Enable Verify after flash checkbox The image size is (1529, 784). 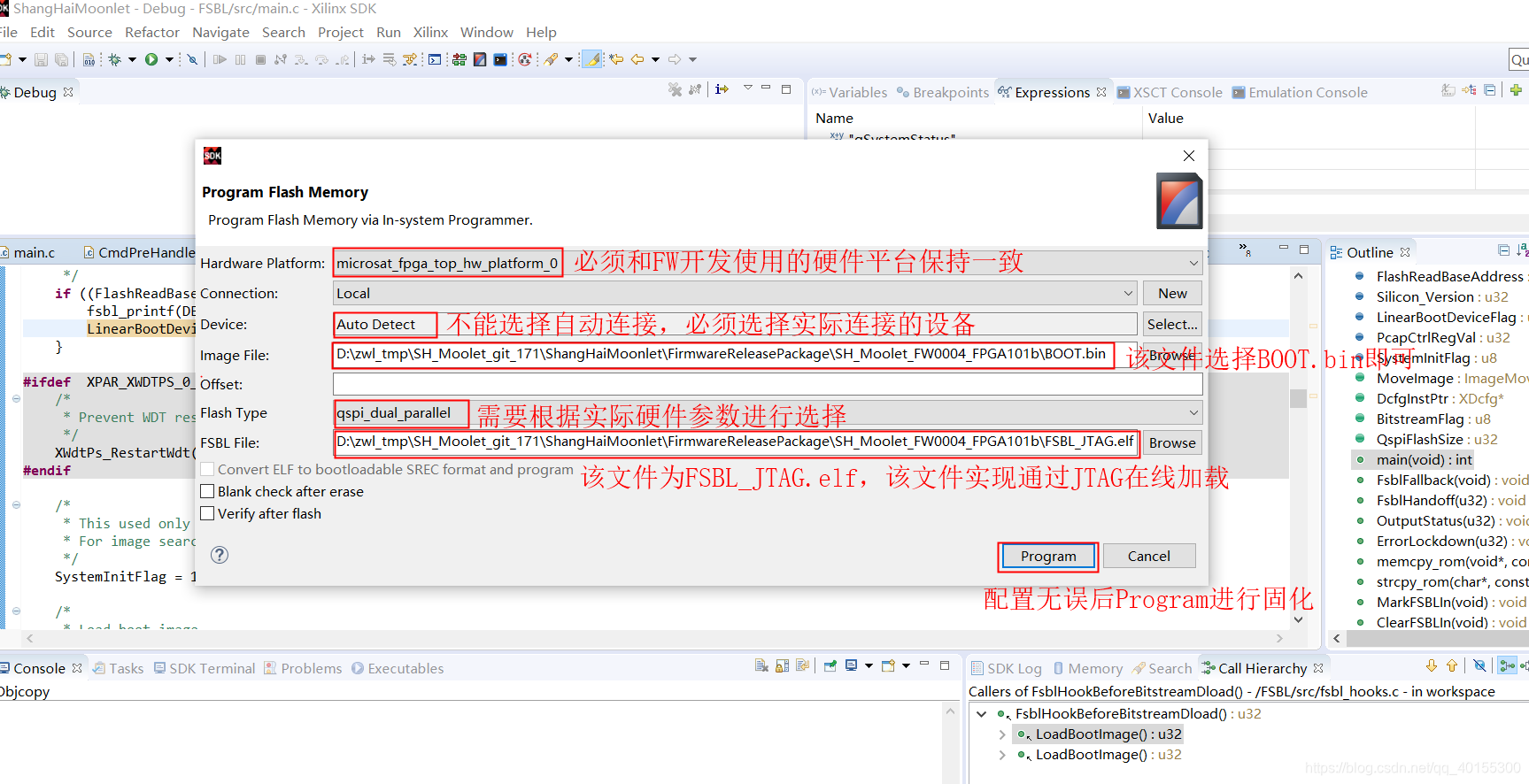(207, 513)
